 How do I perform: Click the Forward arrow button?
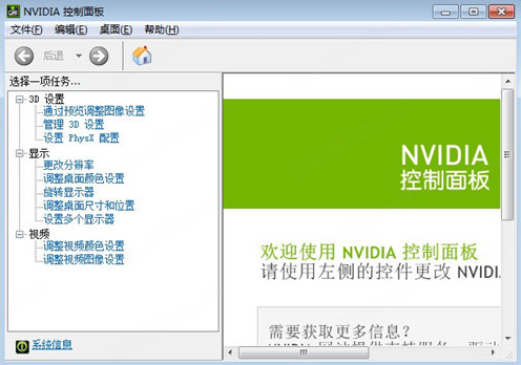pyautogui.click(x=99, y=56)
